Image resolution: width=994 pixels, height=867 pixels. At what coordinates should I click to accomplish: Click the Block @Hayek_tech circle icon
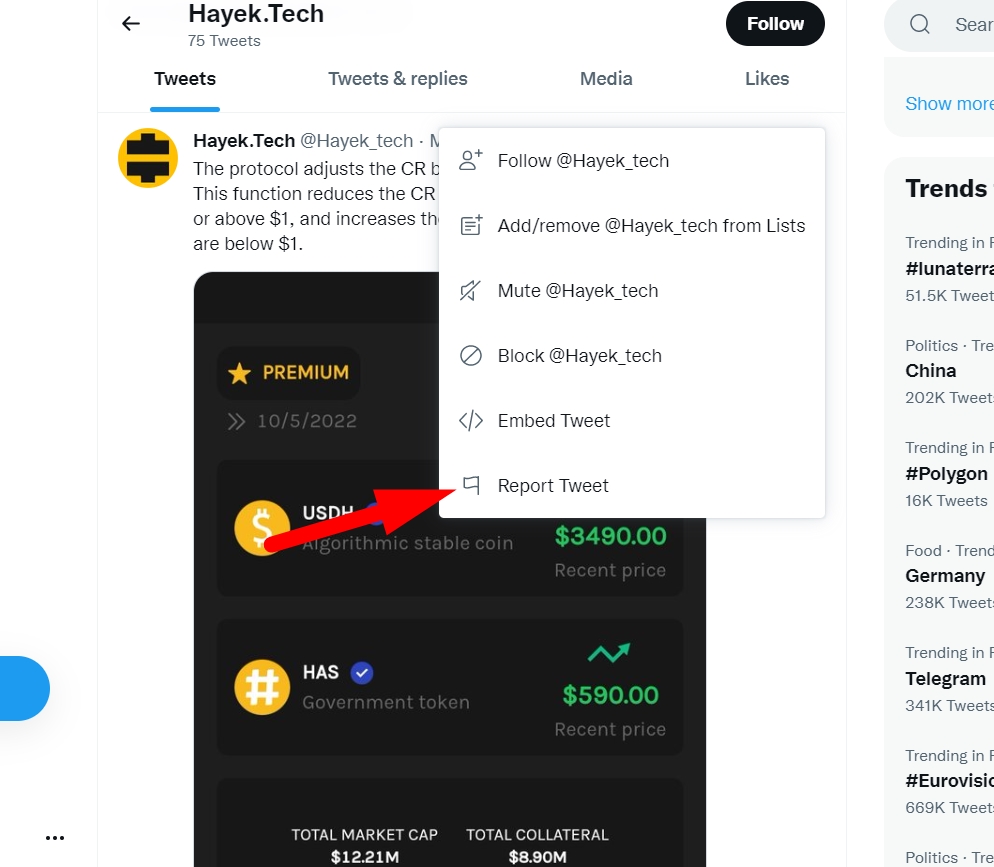point(470,356)
